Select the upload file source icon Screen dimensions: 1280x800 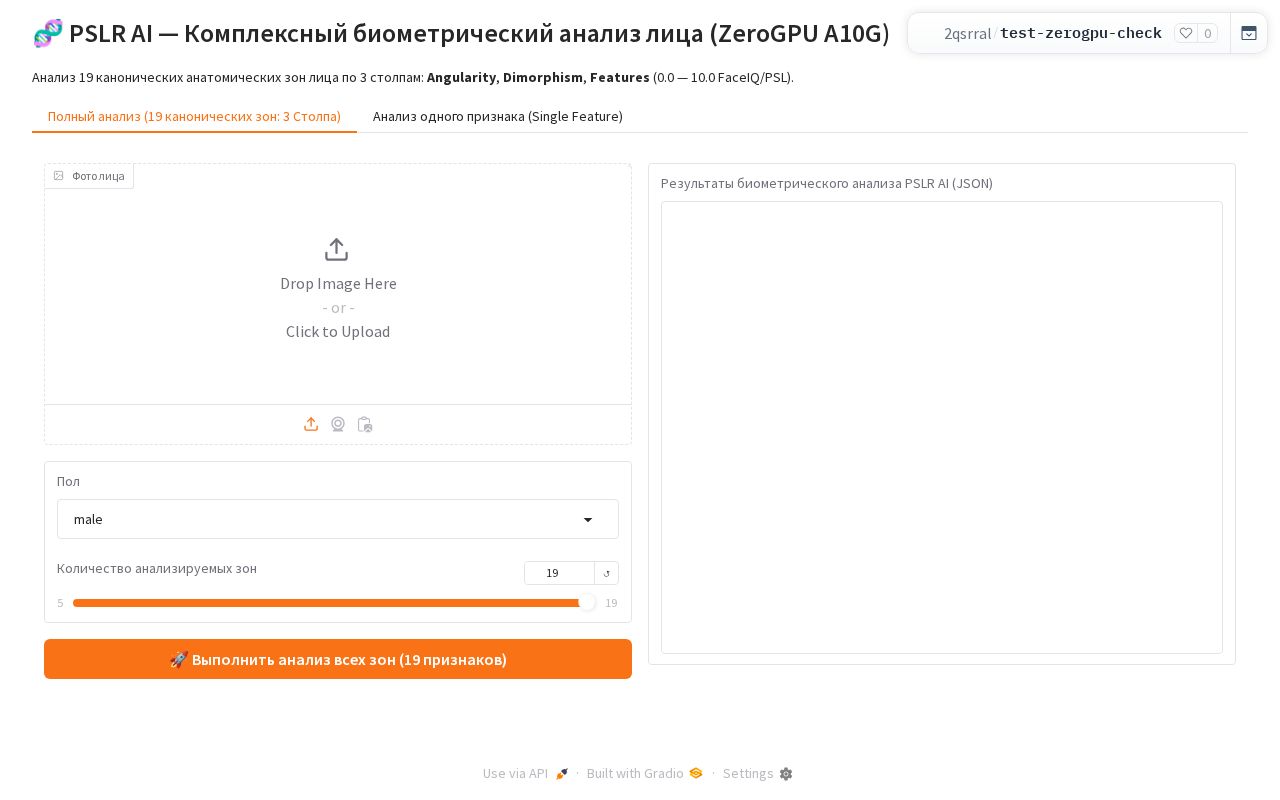point(311,424)
